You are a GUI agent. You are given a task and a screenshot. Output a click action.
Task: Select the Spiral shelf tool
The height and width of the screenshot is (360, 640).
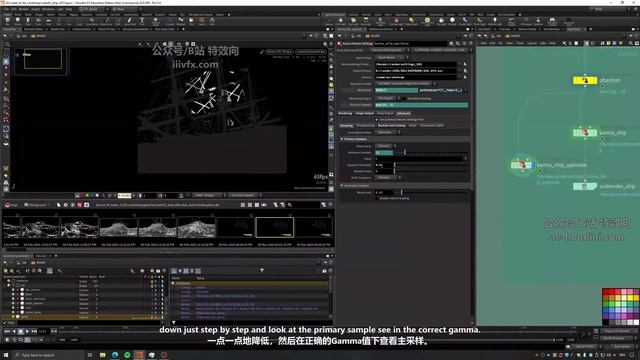click(x=202, y=20)
